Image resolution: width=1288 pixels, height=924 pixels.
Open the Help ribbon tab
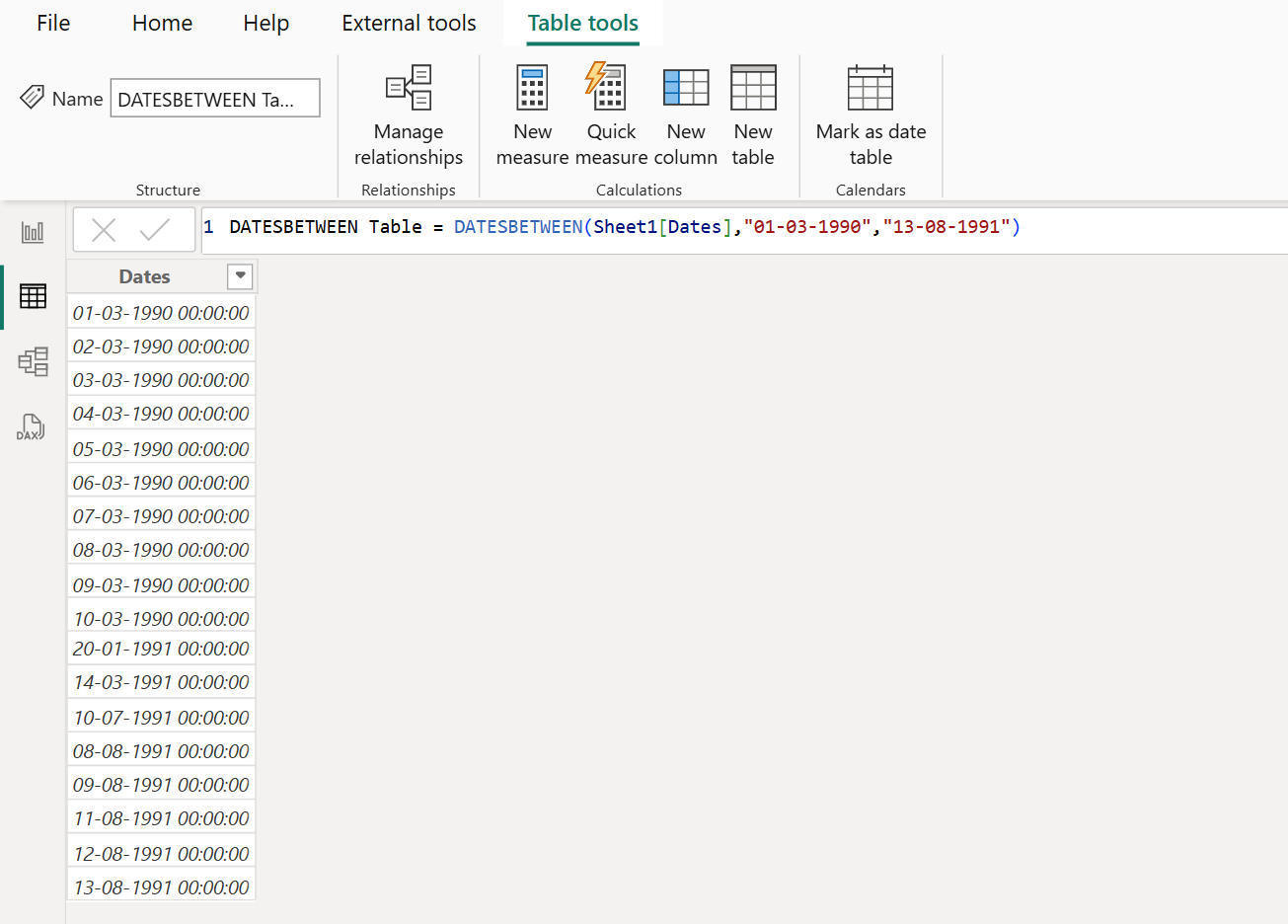pyautogui.click(x=265, y=23)
